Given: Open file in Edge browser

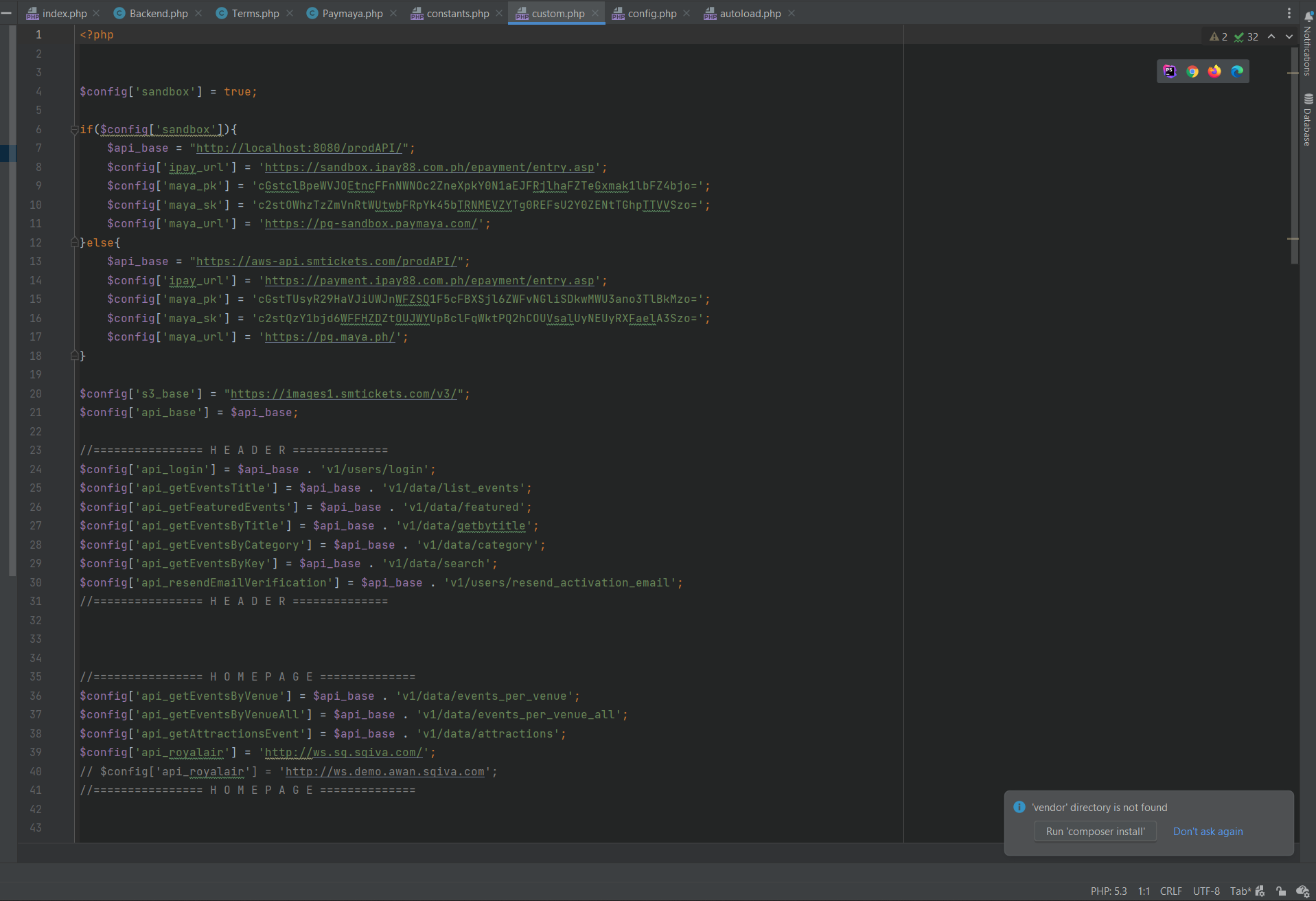Looking at the screenshot, I should [x=1237, y=71].
